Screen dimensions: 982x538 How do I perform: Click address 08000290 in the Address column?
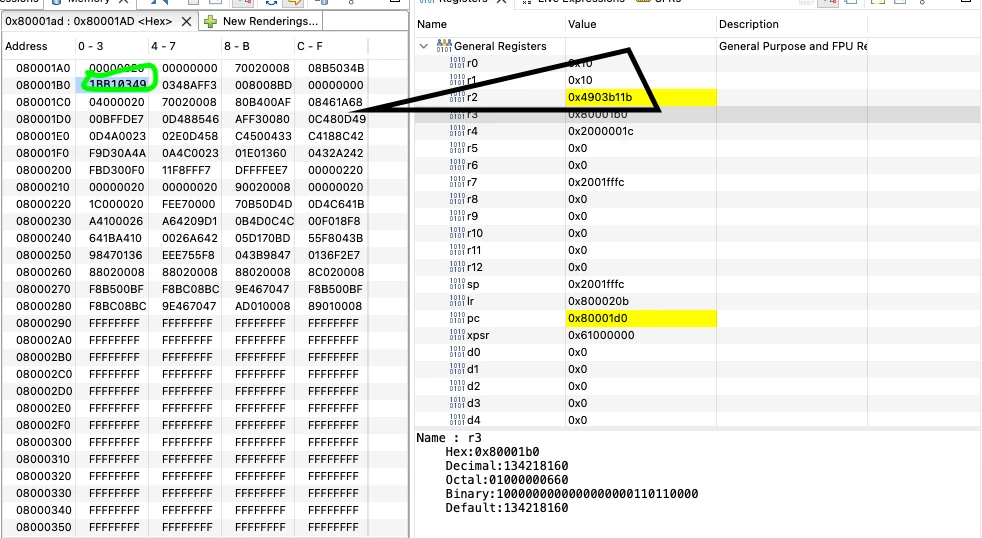pyautogui.click(x=43, y=323)
